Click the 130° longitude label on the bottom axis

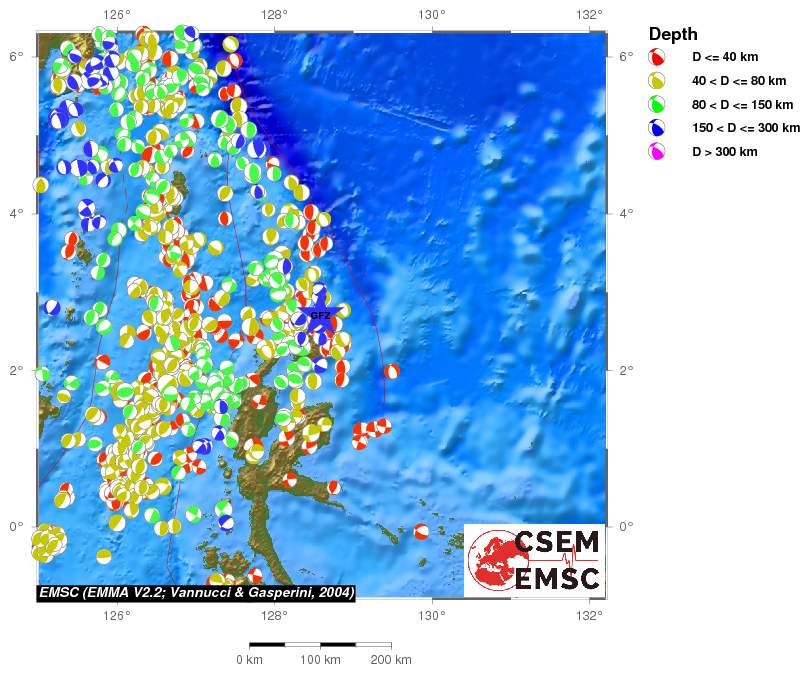coord(432,615)
